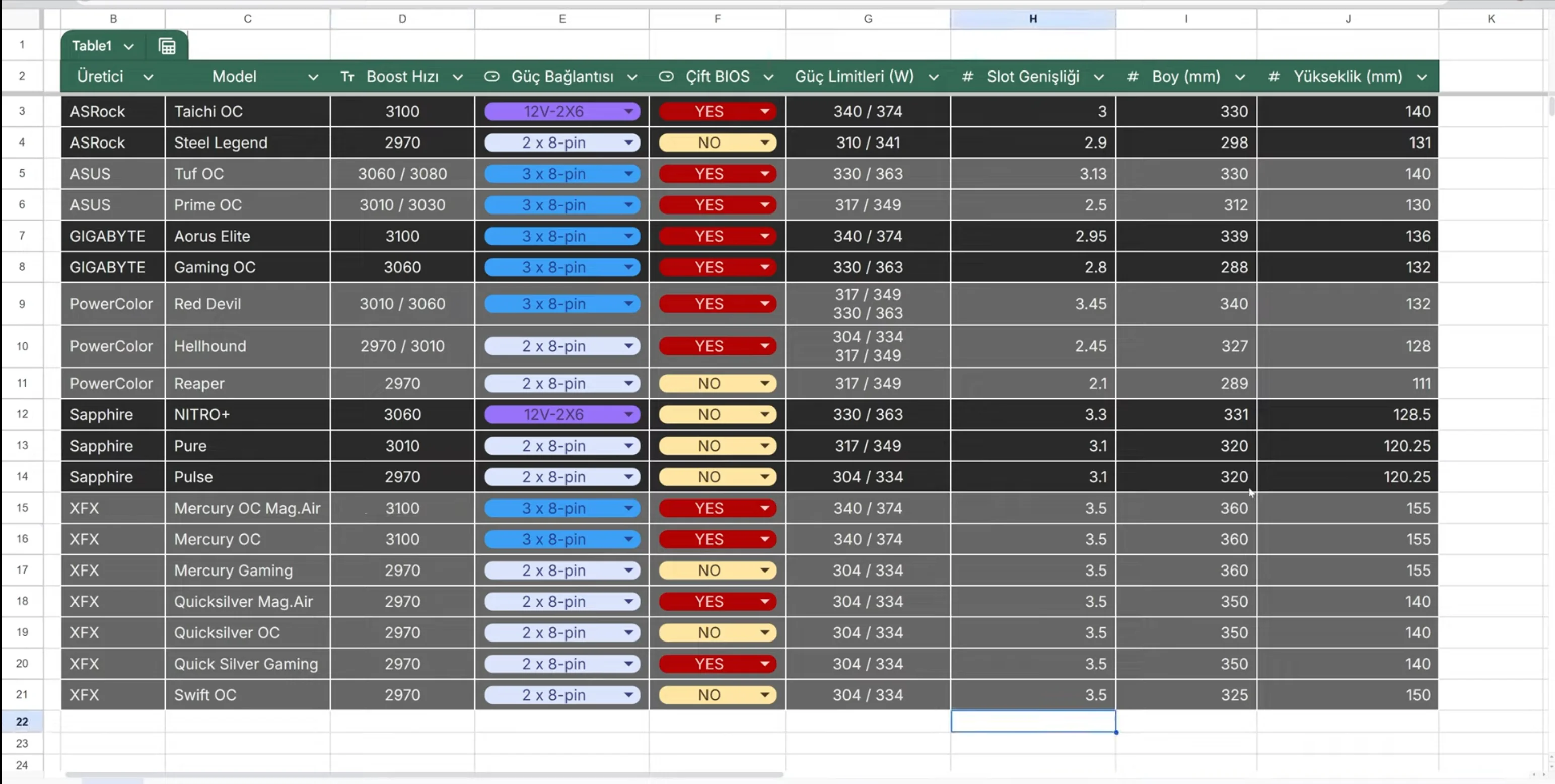Click the number-type icon in Boy (mm) header
1555x784 pixels.
pos(1133,77)
